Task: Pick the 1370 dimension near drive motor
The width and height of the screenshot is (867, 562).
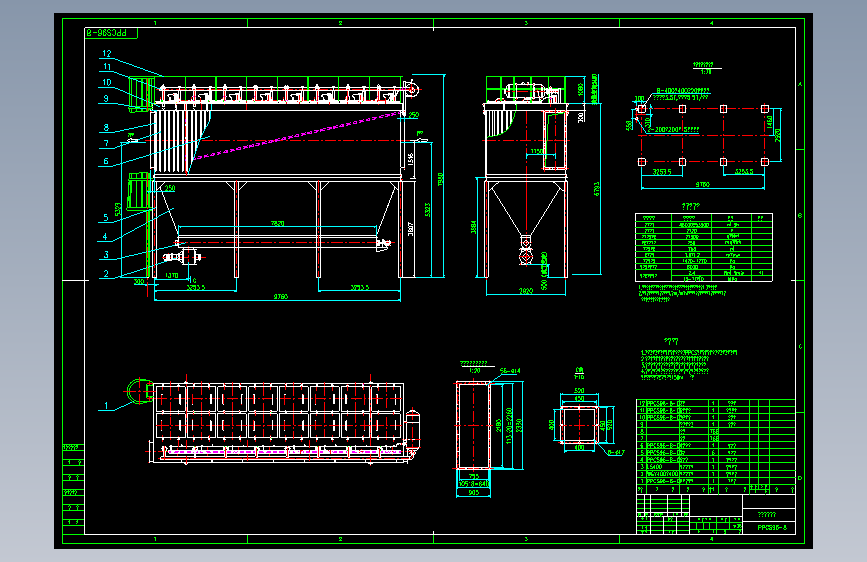Action: (171, 275)
